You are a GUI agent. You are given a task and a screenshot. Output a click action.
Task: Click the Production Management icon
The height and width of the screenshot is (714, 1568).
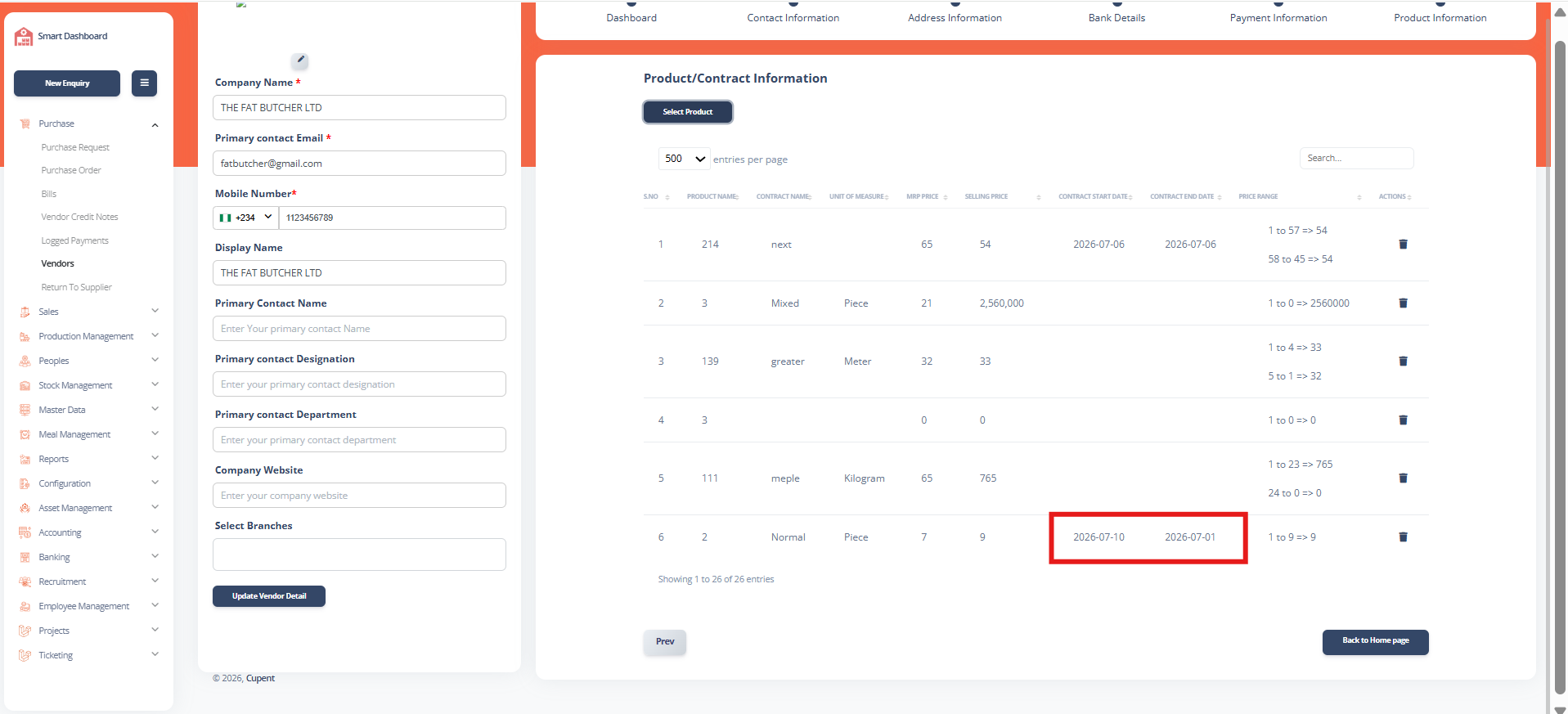pyautogui.click(x=25, y=336)
